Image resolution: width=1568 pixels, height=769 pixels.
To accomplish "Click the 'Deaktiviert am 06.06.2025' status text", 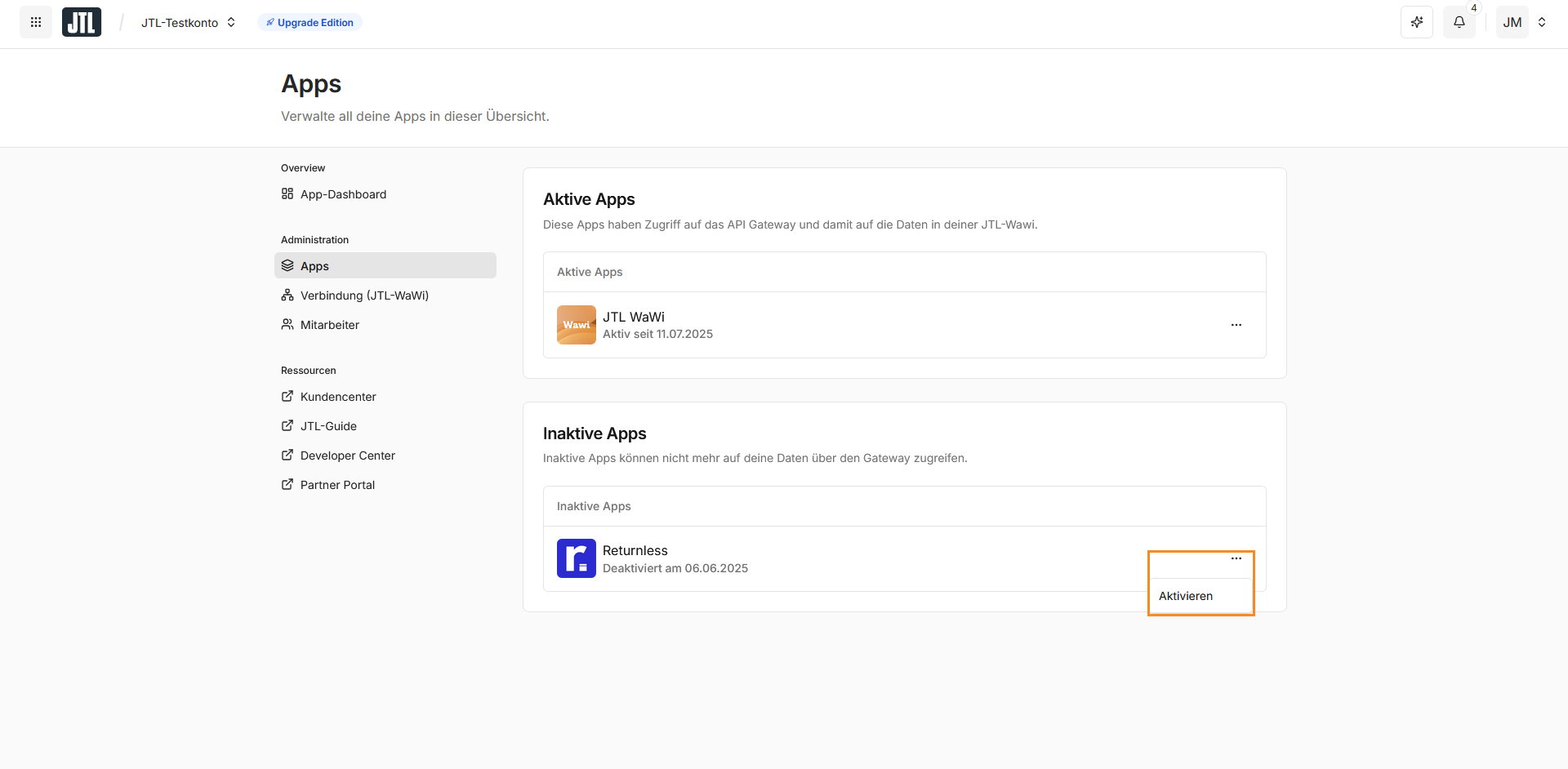I will (x=675, y=568).
